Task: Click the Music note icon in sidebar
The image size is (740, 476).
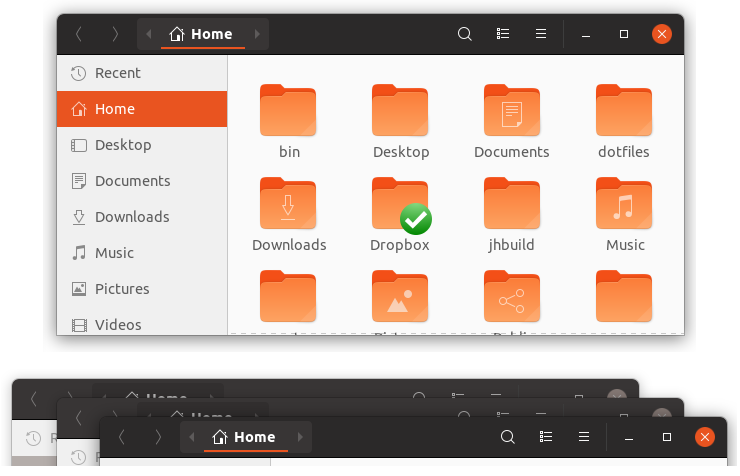Action: tap(79, 253)
